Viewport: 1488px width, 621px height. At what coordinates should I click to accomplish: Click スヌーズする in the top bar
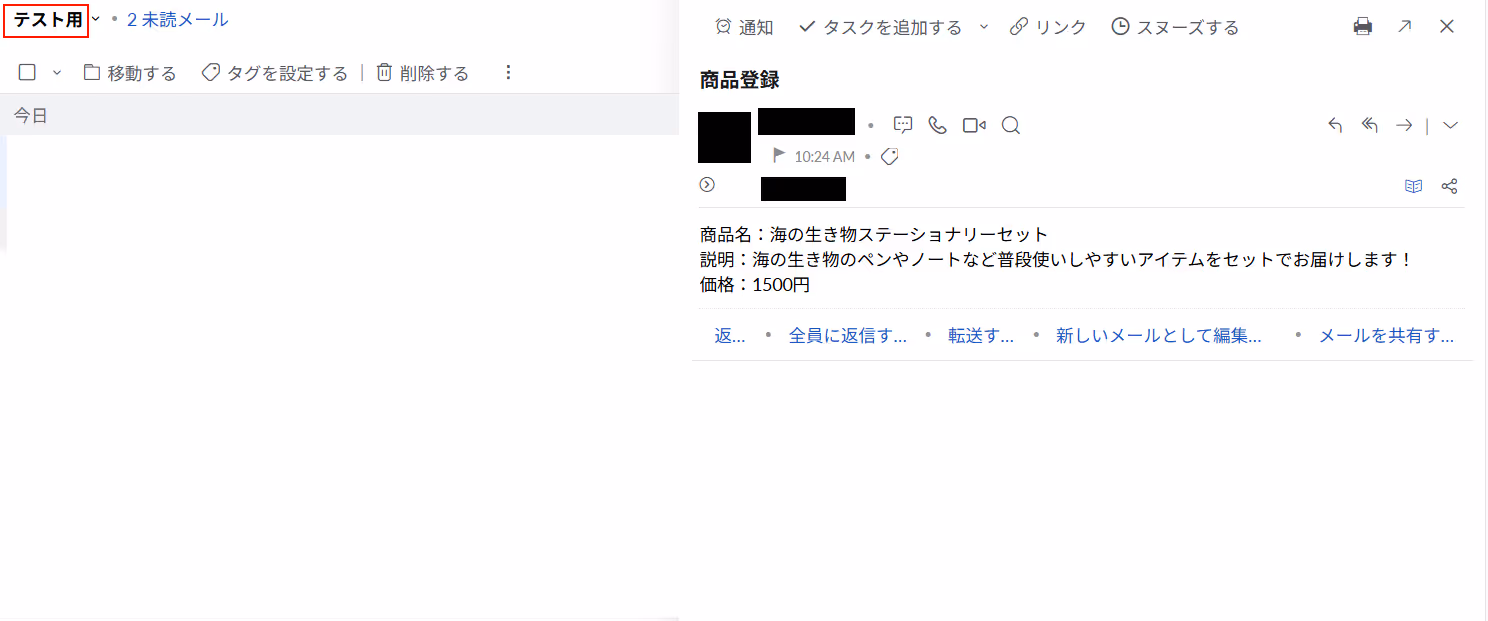[1175, 27]
